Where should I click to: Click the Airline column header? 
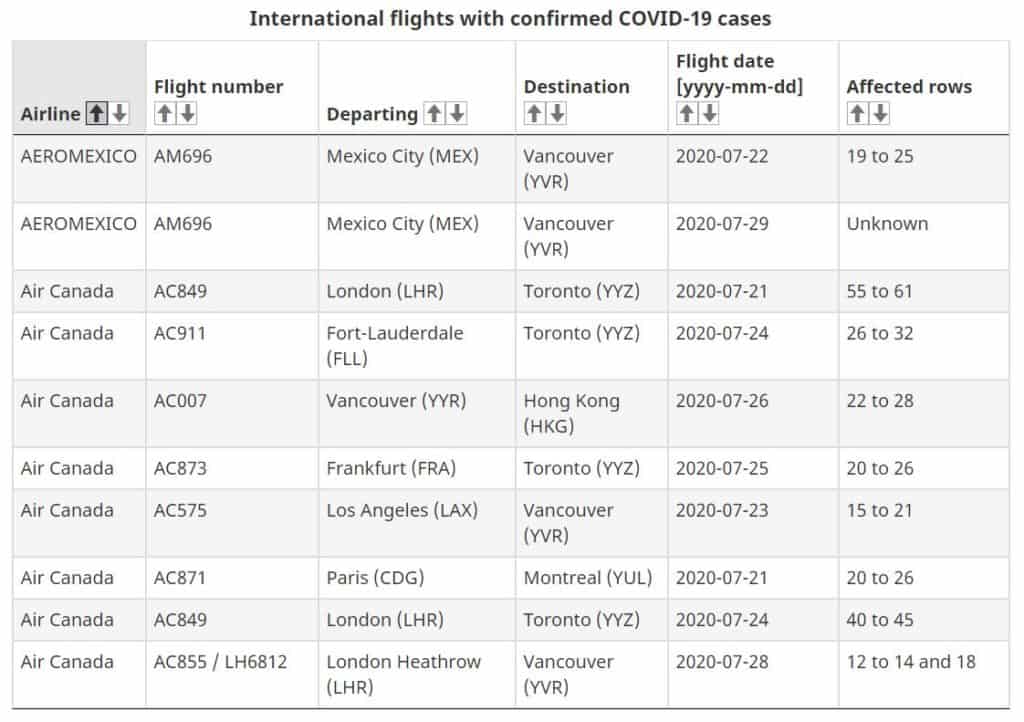[50, 113]
